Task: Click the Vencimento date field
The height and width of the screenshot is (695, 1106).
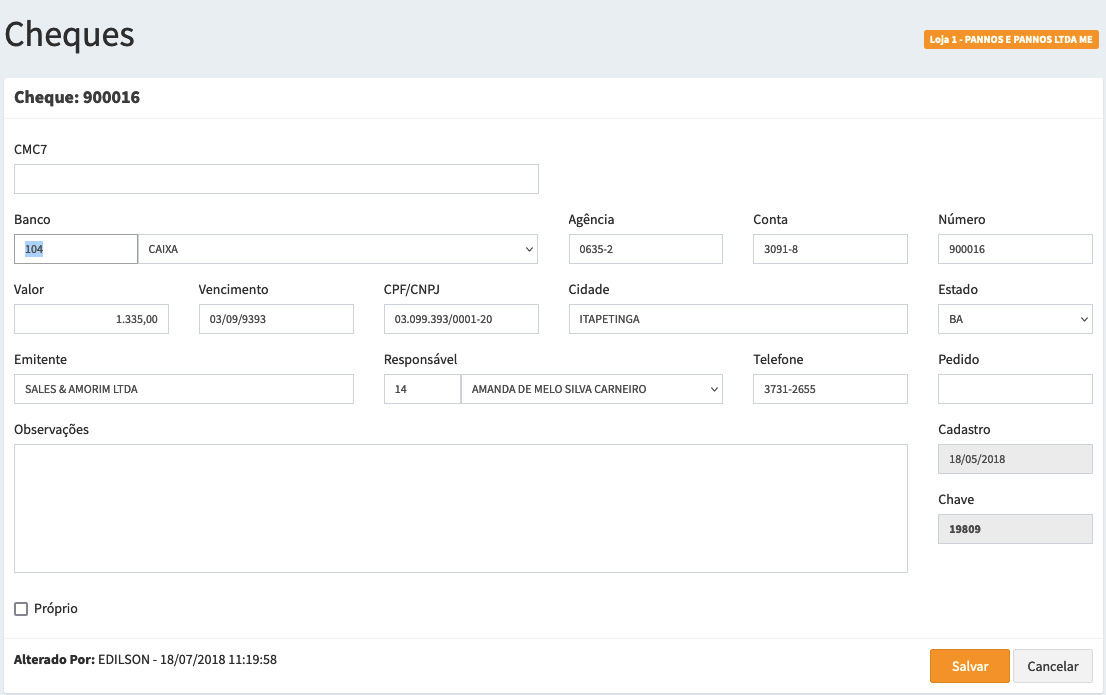Action: (x=276, y=319)
